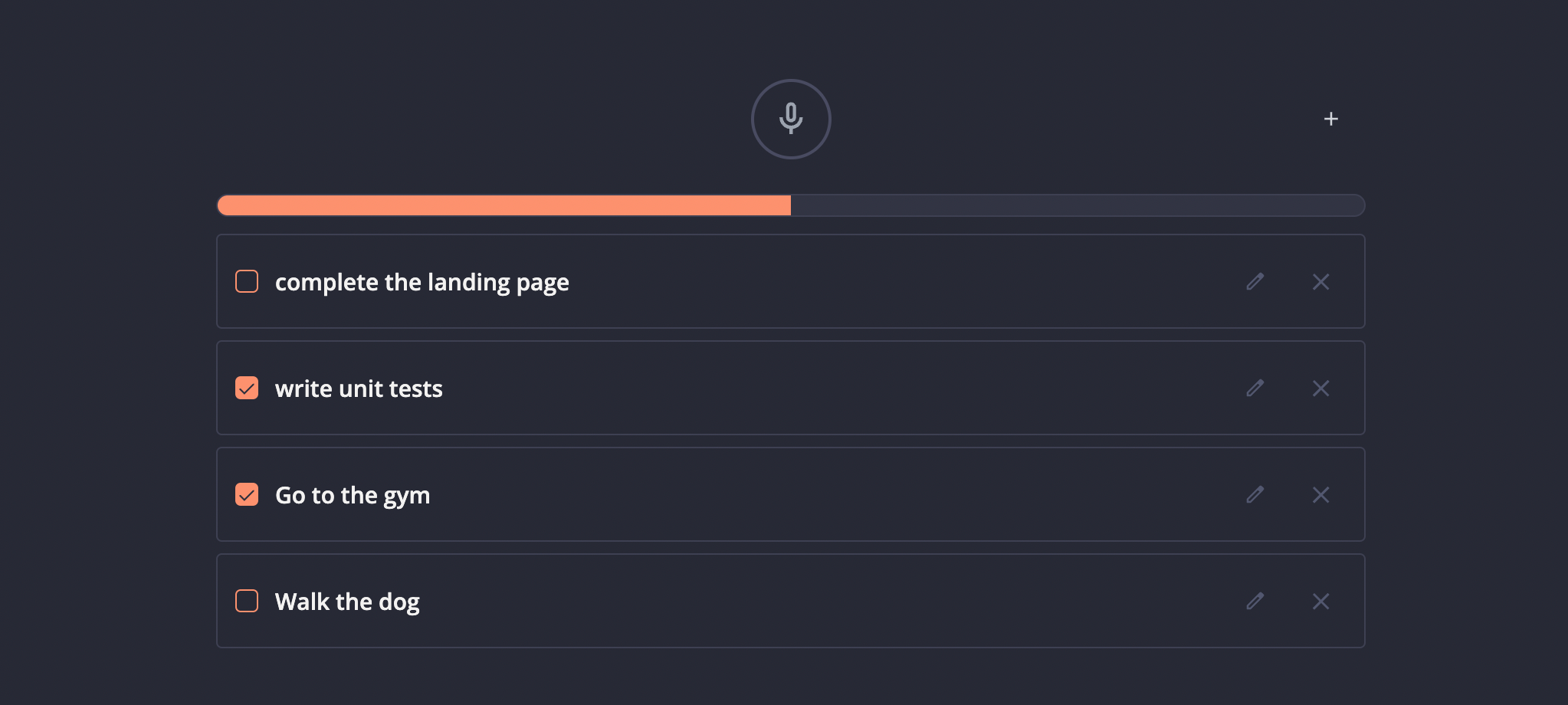1568x705 pixels.
Task: Delete the 'Walk the dog' task
Action: tap(1322, 602)
